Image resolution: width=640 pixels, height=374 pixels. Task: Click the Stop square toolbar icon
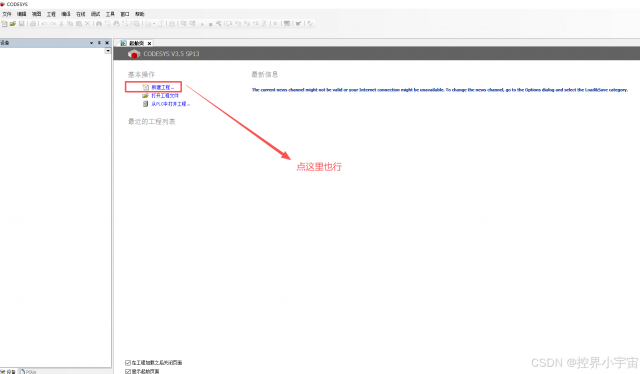point(211,24)
